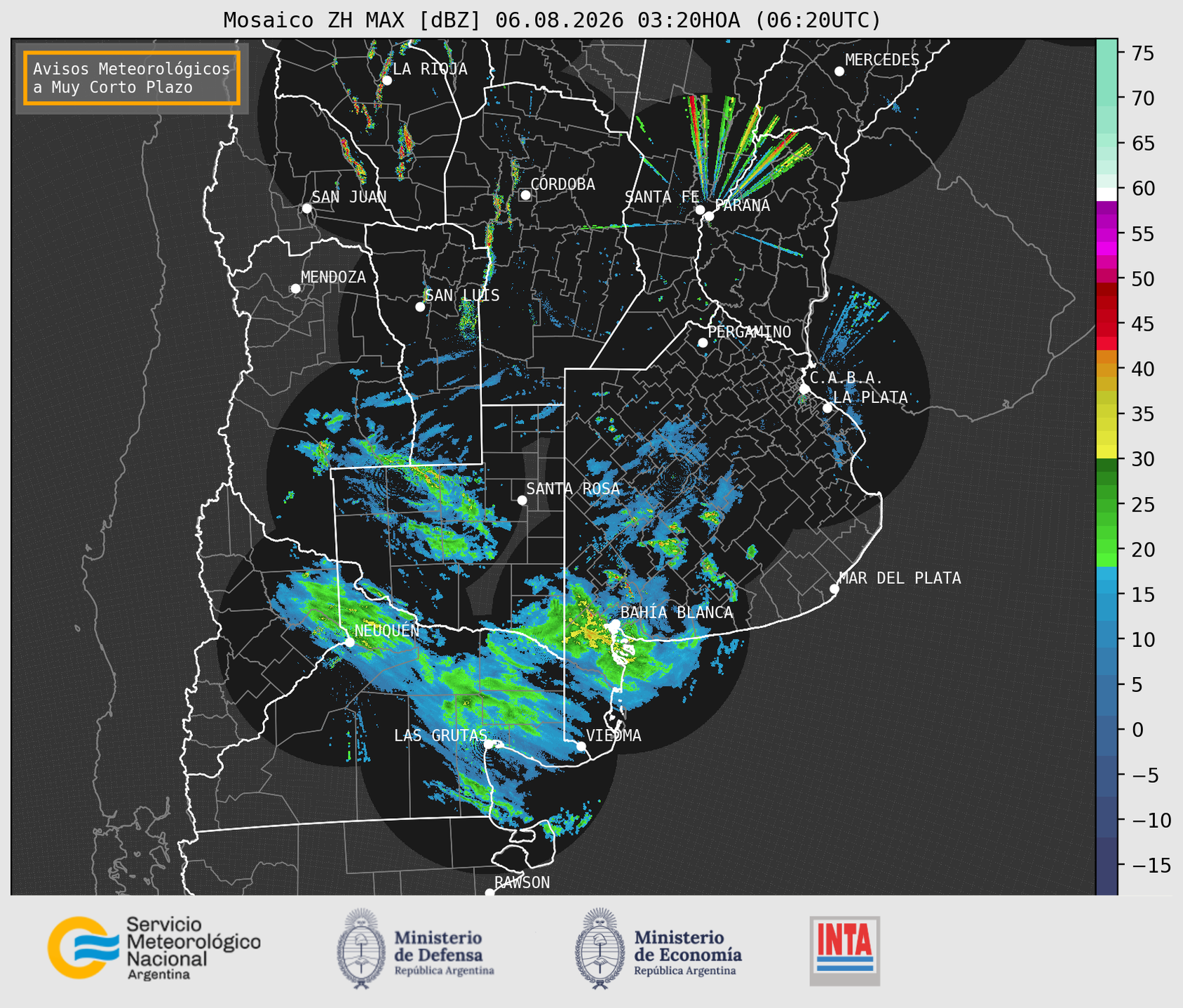
Task: Click the Las Grutas label on the map
Action: pos(440,735)
